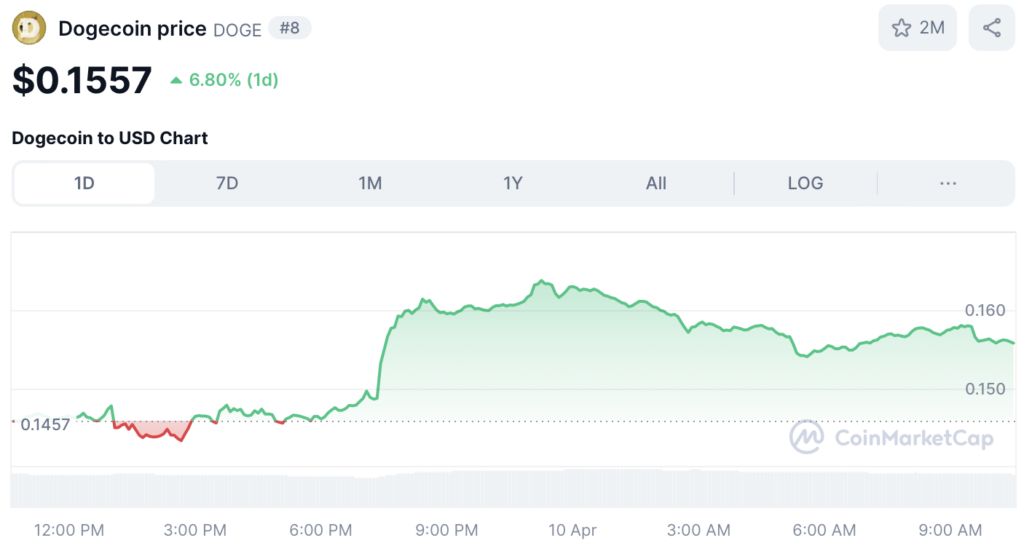Switch to the 1M chart range
This screenshot has height=543, width=1024.
pos(370,183)
